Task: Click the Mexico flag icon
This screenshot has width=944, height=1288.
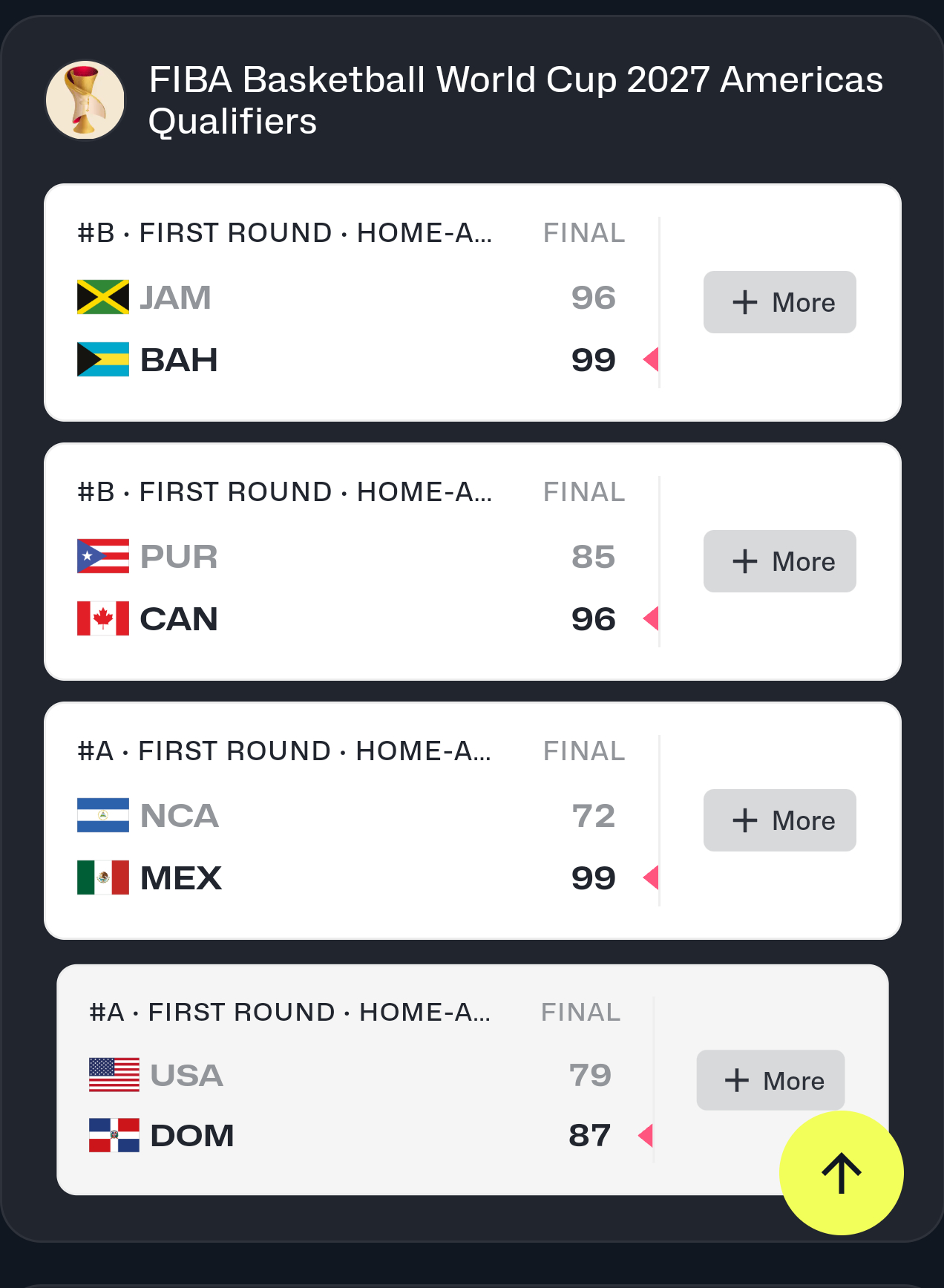Action: [x=103, y=877]
